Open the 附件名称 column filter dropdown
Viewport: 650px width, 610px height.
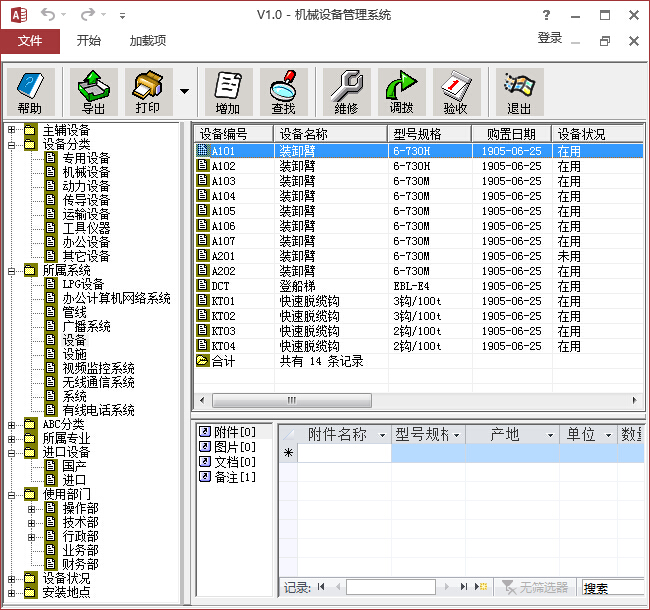coord(383,435)
